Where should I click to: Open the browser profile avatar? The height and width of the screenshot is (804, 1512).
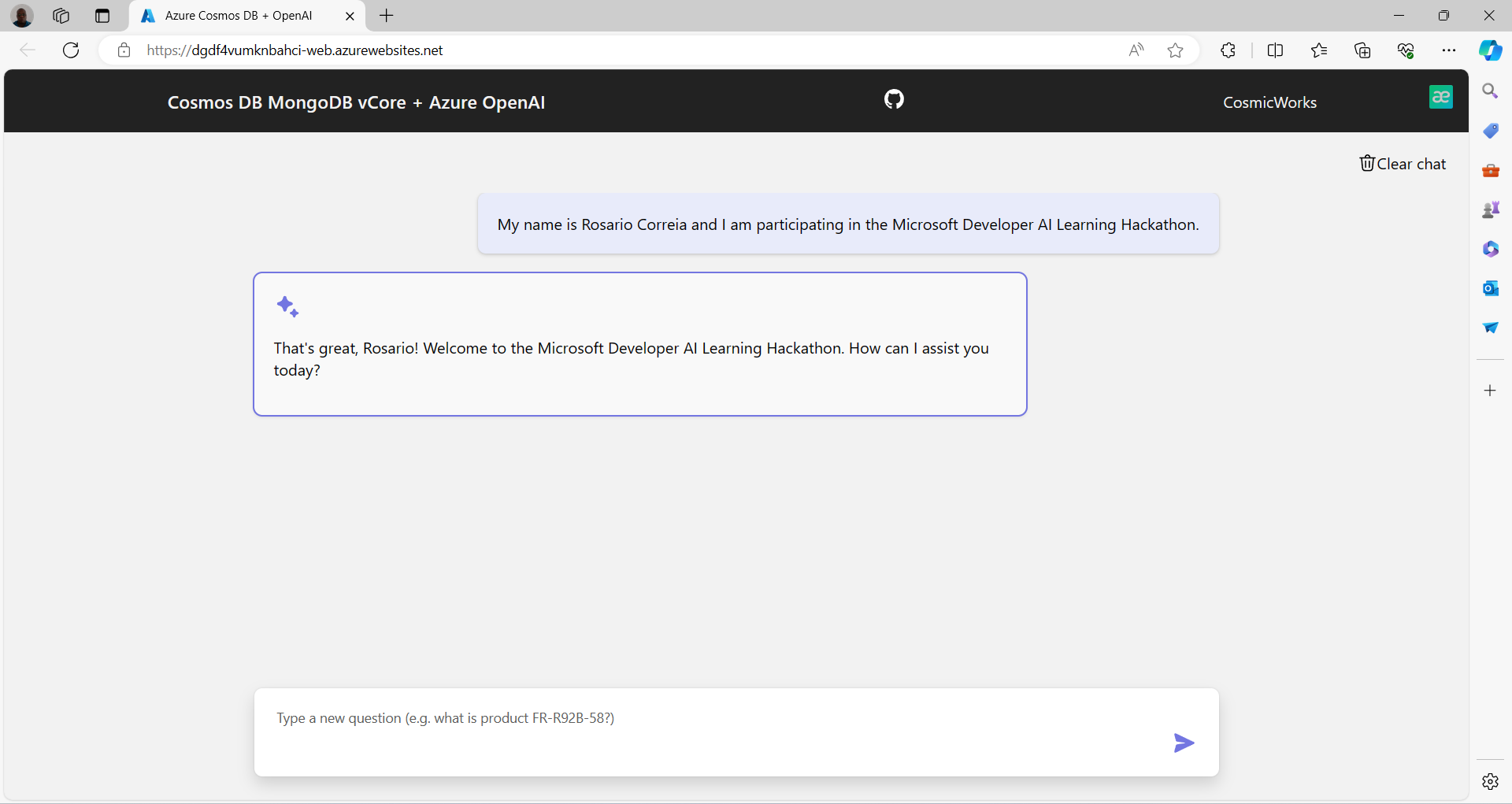22,16
